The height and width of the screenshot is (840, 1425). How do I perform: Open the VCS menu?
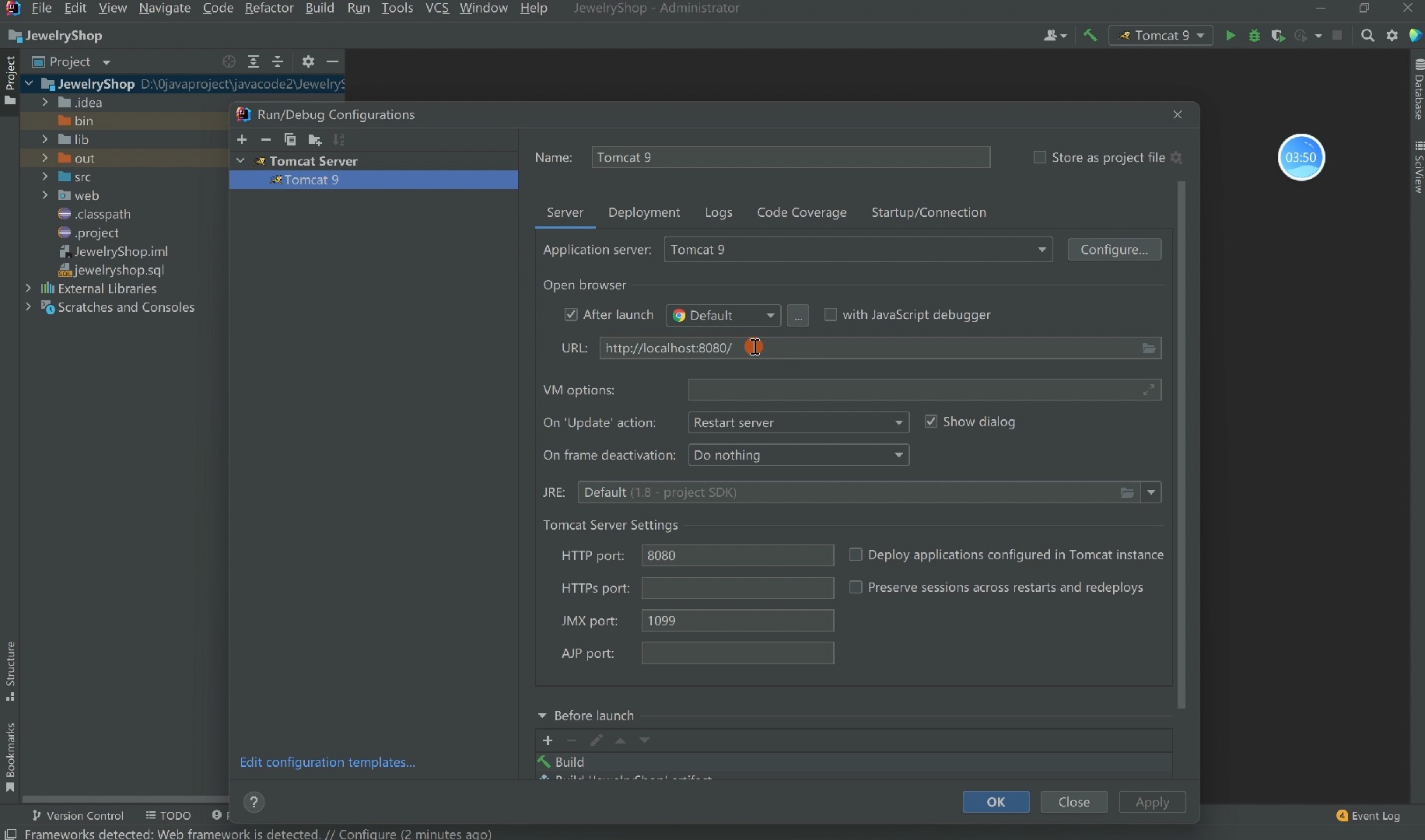pos(437,8)
